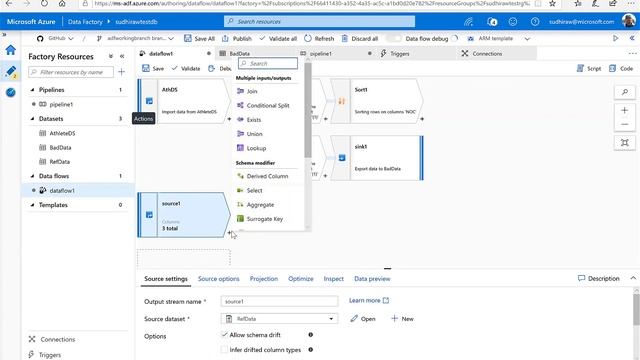Open the Script view
The height and width of the screenshot is (360, 640).
[x=589, y=69]
